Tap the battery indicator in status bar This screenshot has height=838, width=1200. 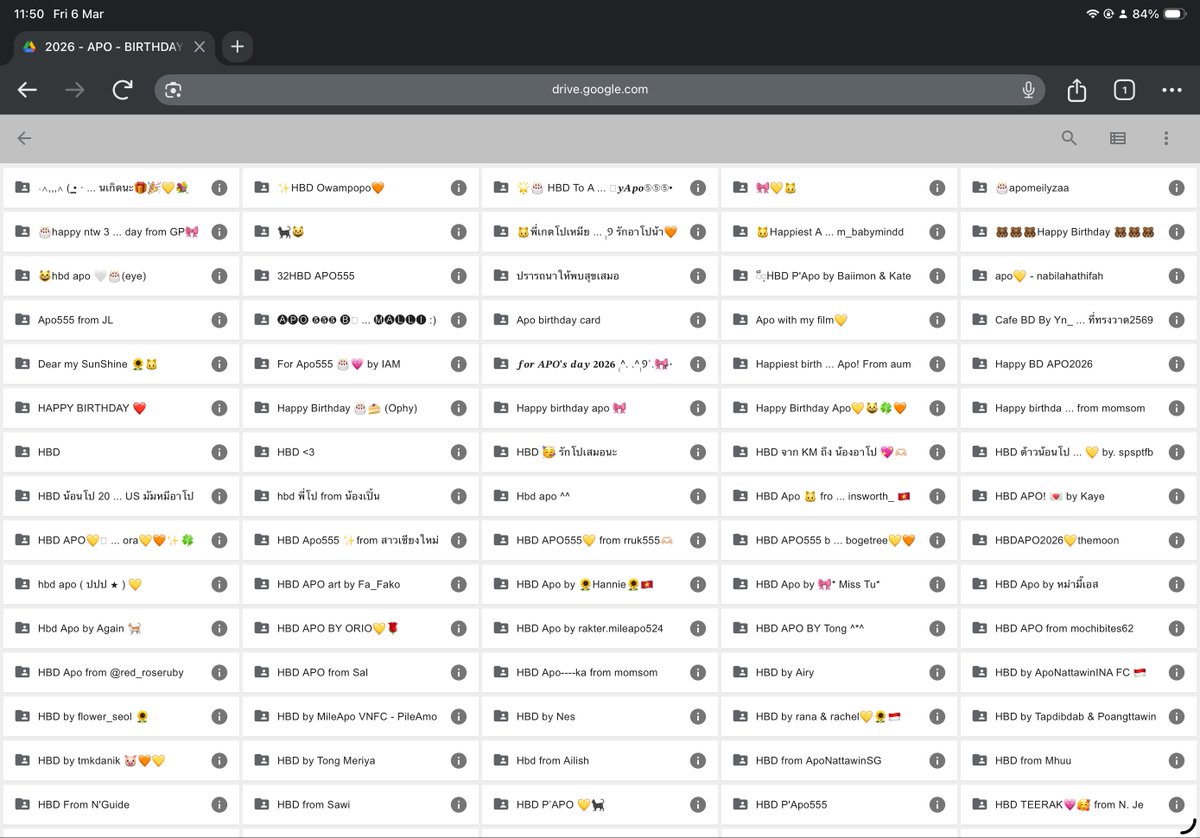(x=1174, y=14)
